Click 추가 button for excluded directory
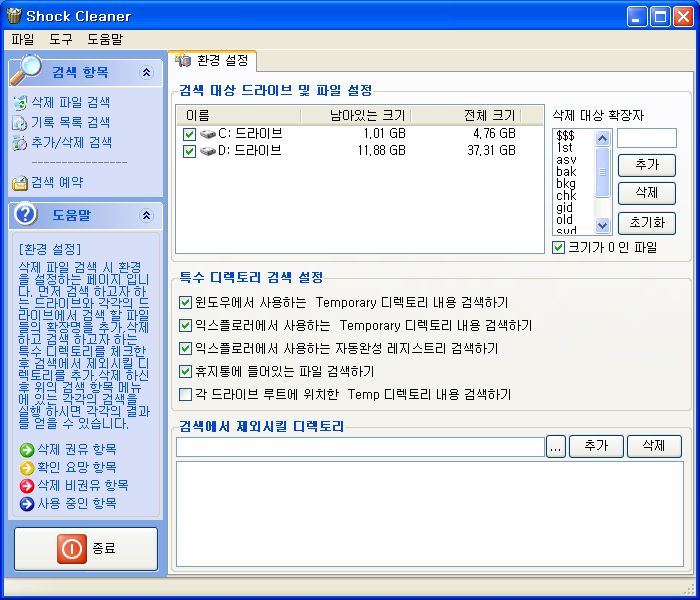This screenshot has height=600, width=700. click(x=596, y=446)
